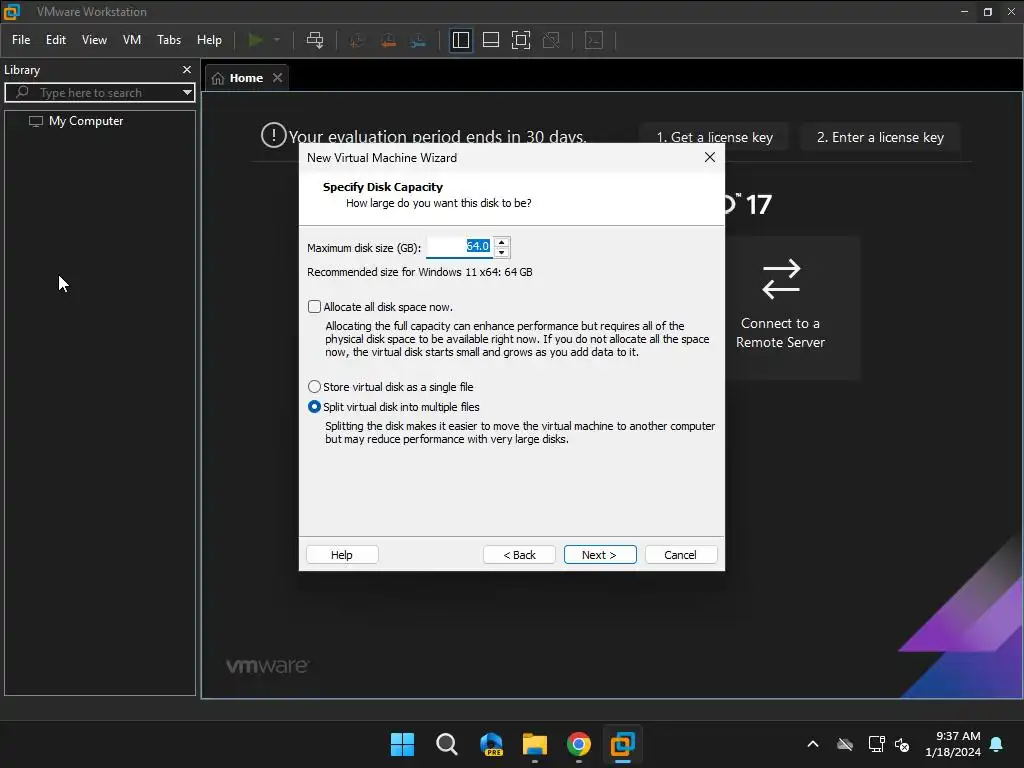The height and width of the screenshot is (768, 1024).
Task: Click the green Power On play button
Action: pos(255,40)
